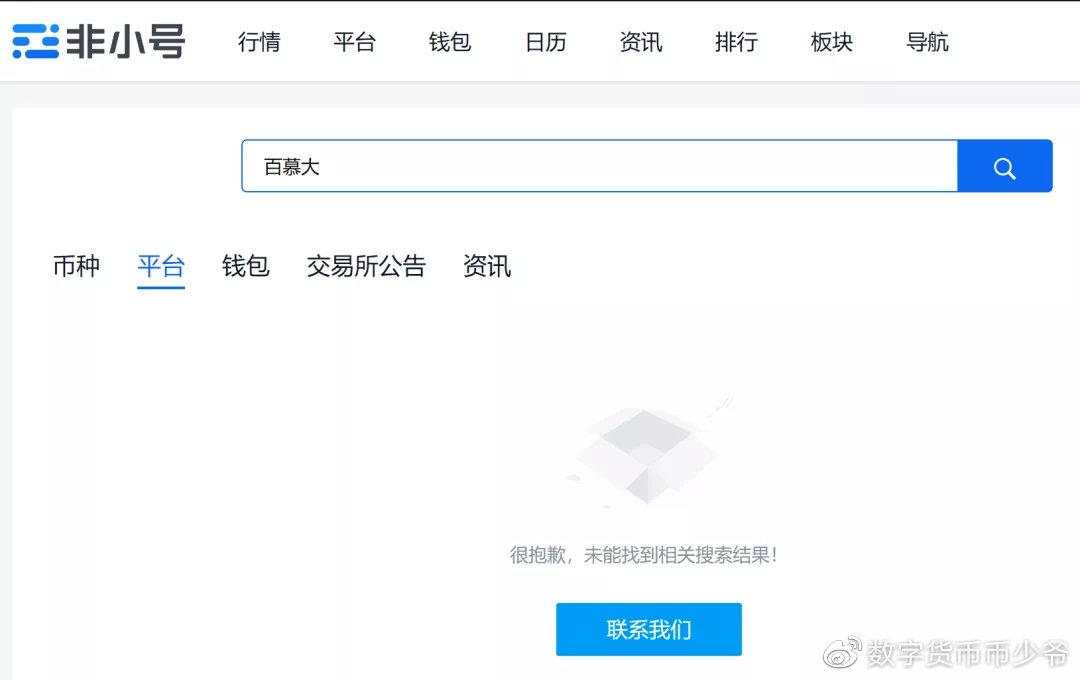
Task: Open the 日历 calendar page
Action: (544, 42)
